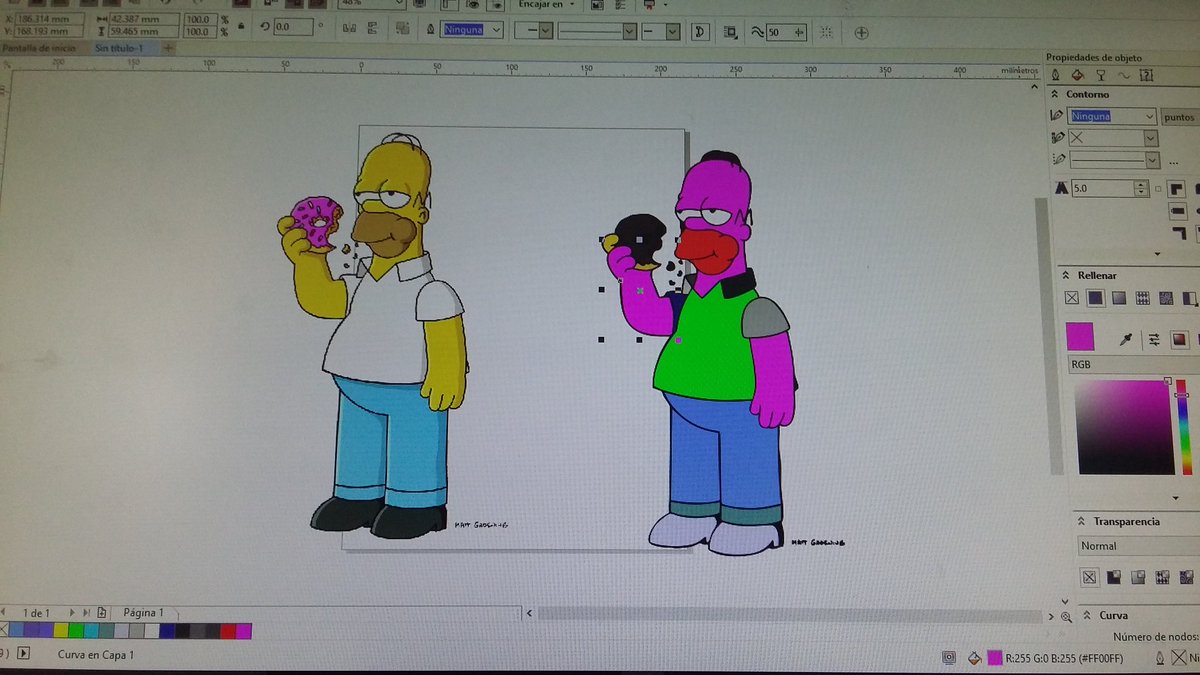
Task: Select Relleno uniforme fill type icon
Action: click(1096, 297)
